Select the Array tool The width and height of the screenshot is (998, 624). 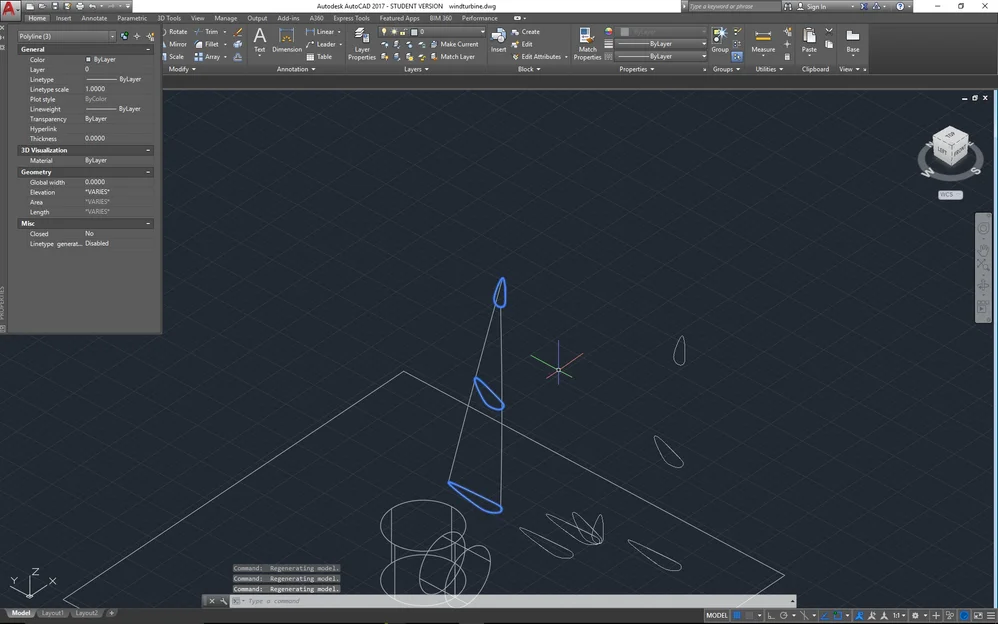[x=207, y=57]
